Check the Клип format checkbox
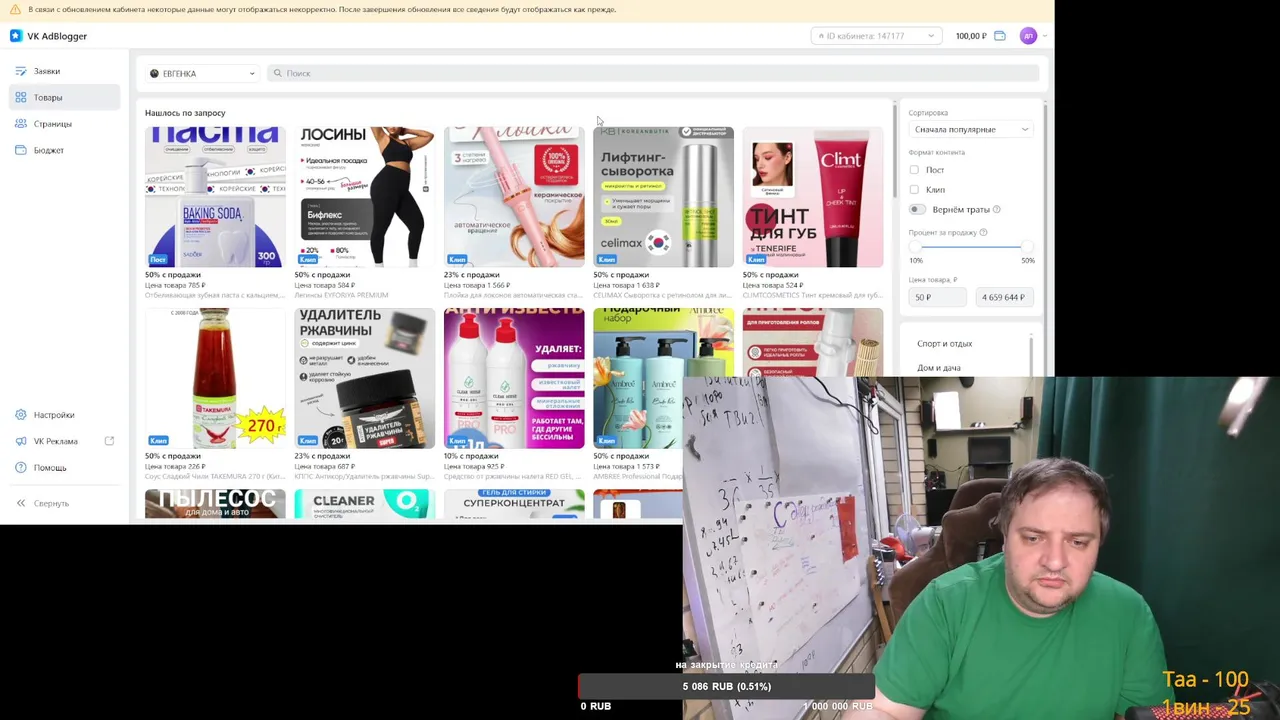 tap(914, 189)
